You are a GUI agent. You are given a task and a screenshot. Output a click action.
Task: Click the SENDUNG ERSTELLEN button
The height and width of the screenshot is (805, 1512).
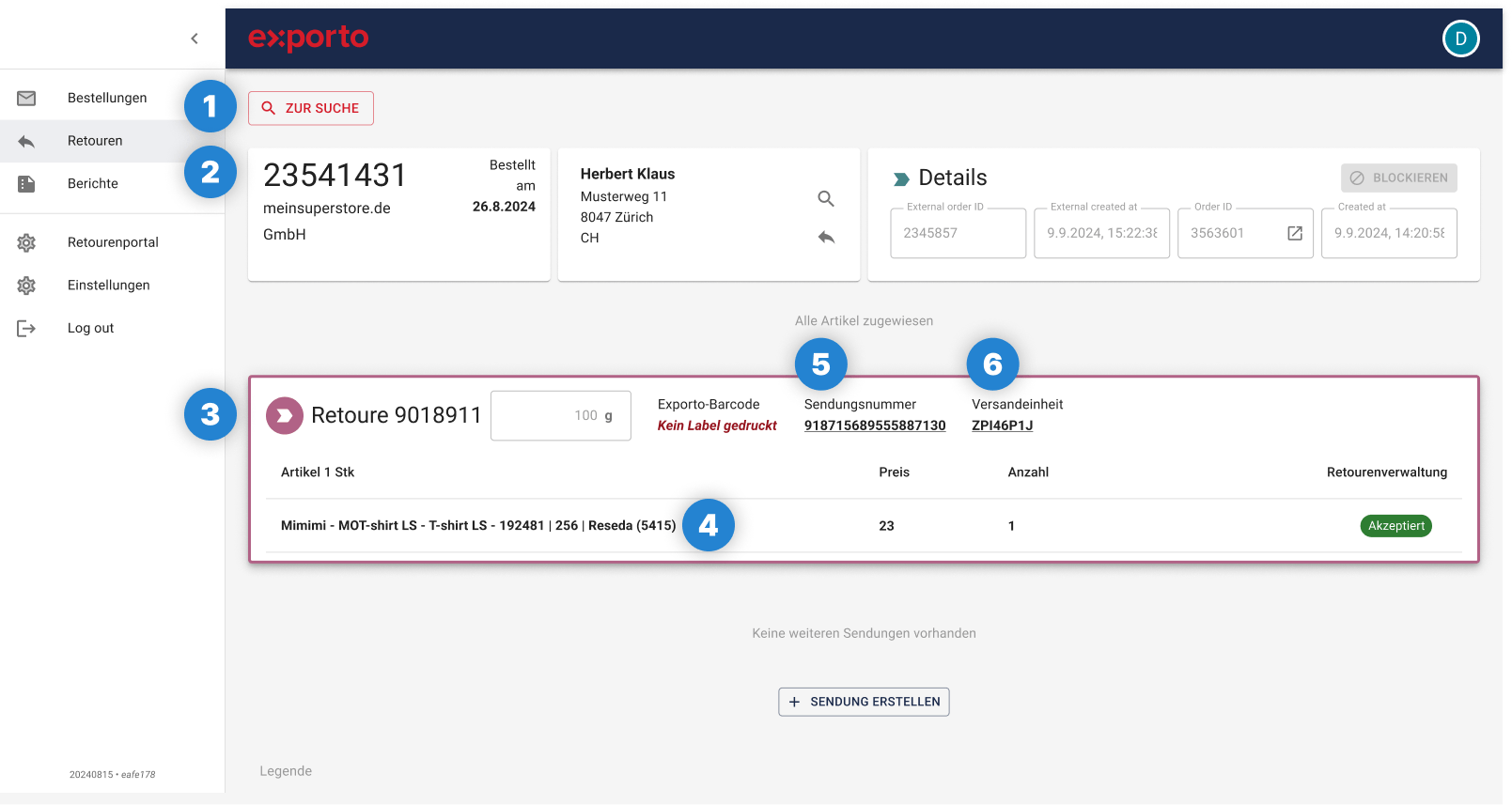(x=864, y=702)
